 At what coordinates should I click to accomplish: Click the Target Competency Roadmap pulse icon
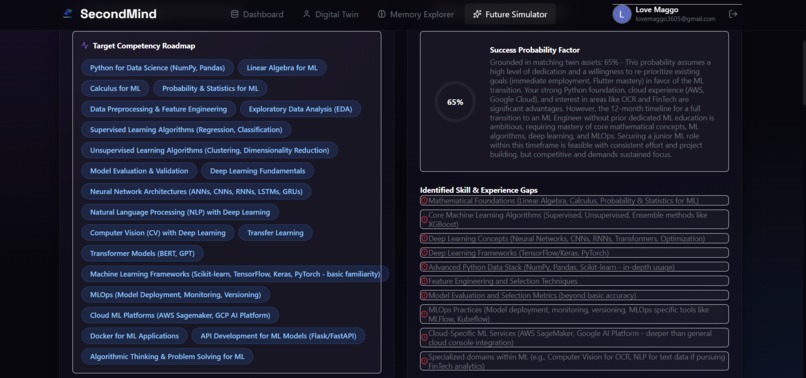coord(85,46)
